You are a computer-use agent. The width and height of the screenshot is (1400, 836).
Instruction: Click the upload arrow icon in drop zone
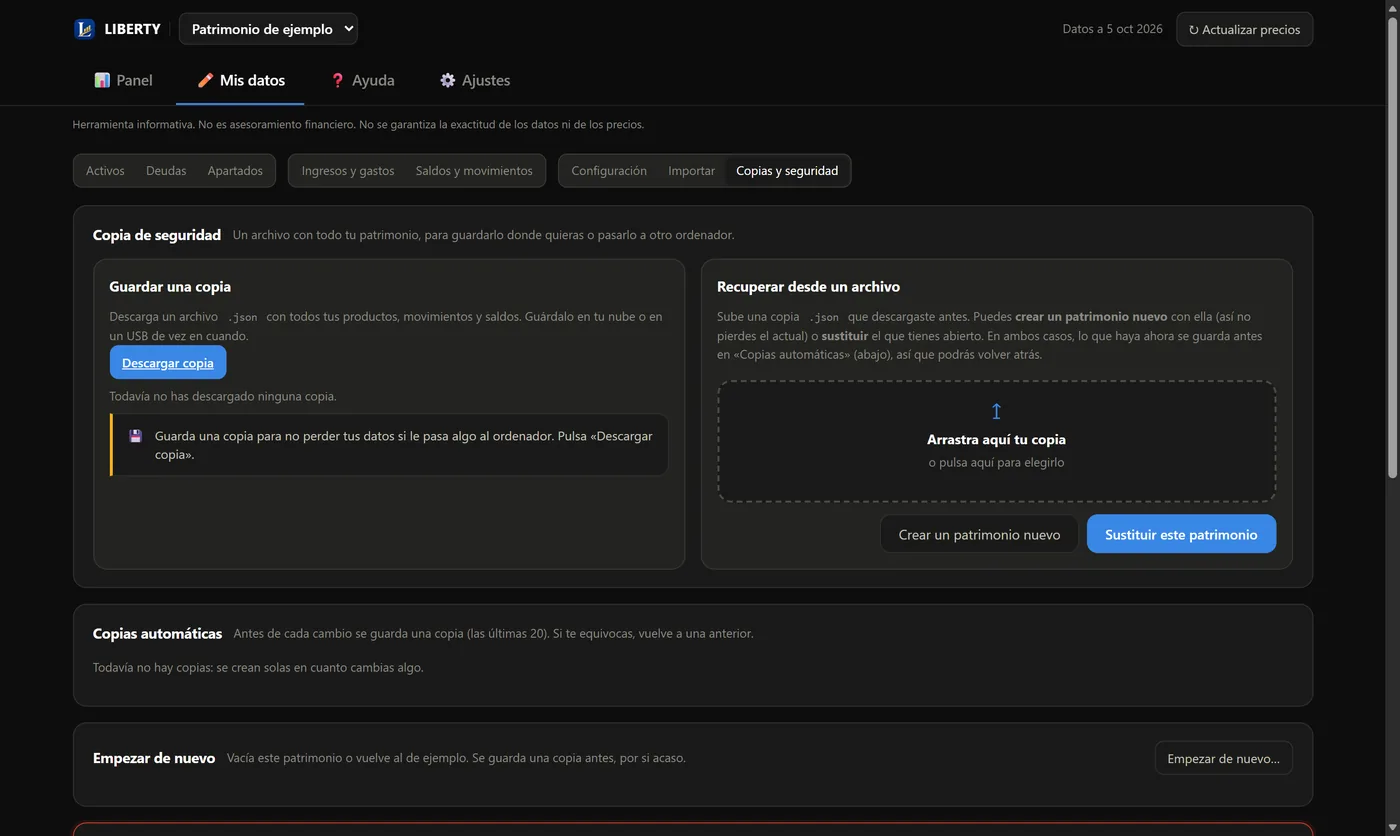(x=996, y=411)
